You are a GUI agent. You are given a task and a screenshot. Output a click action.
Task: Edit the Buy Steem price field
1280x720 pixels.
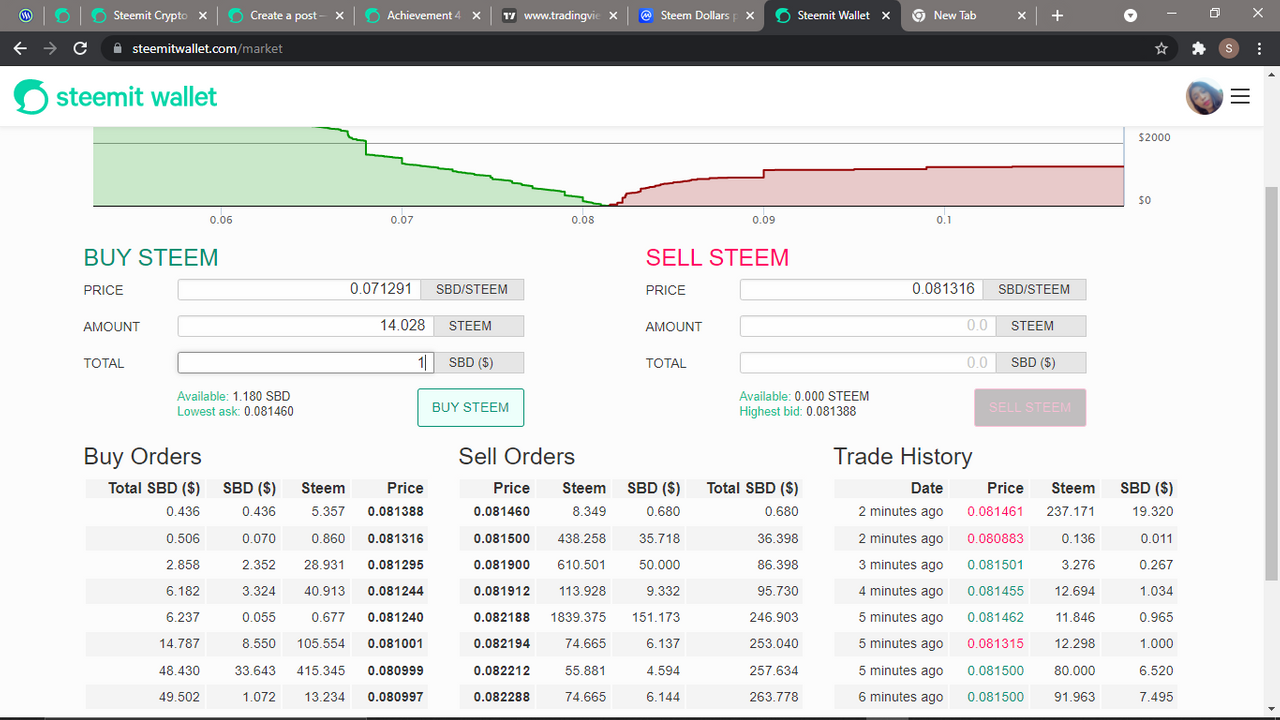300,289
